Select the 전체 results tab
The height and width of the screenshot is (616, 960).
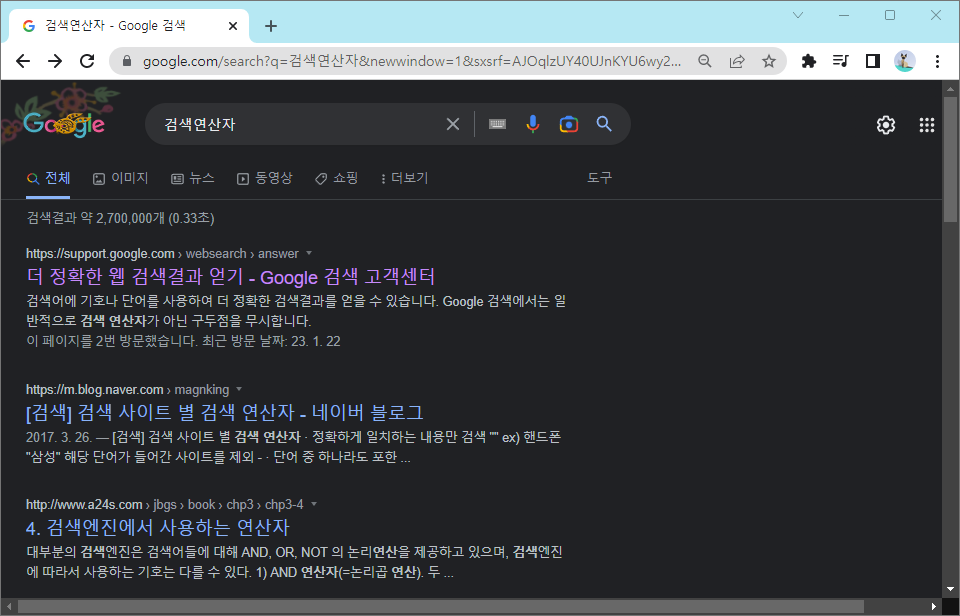click(48, 178)
